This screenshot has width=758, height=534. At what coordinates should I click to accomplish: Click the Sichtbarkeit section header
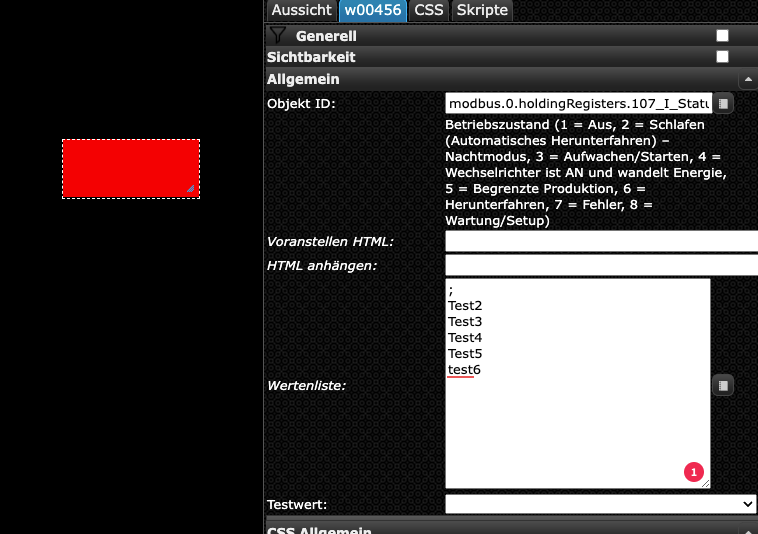click(311, 57)
